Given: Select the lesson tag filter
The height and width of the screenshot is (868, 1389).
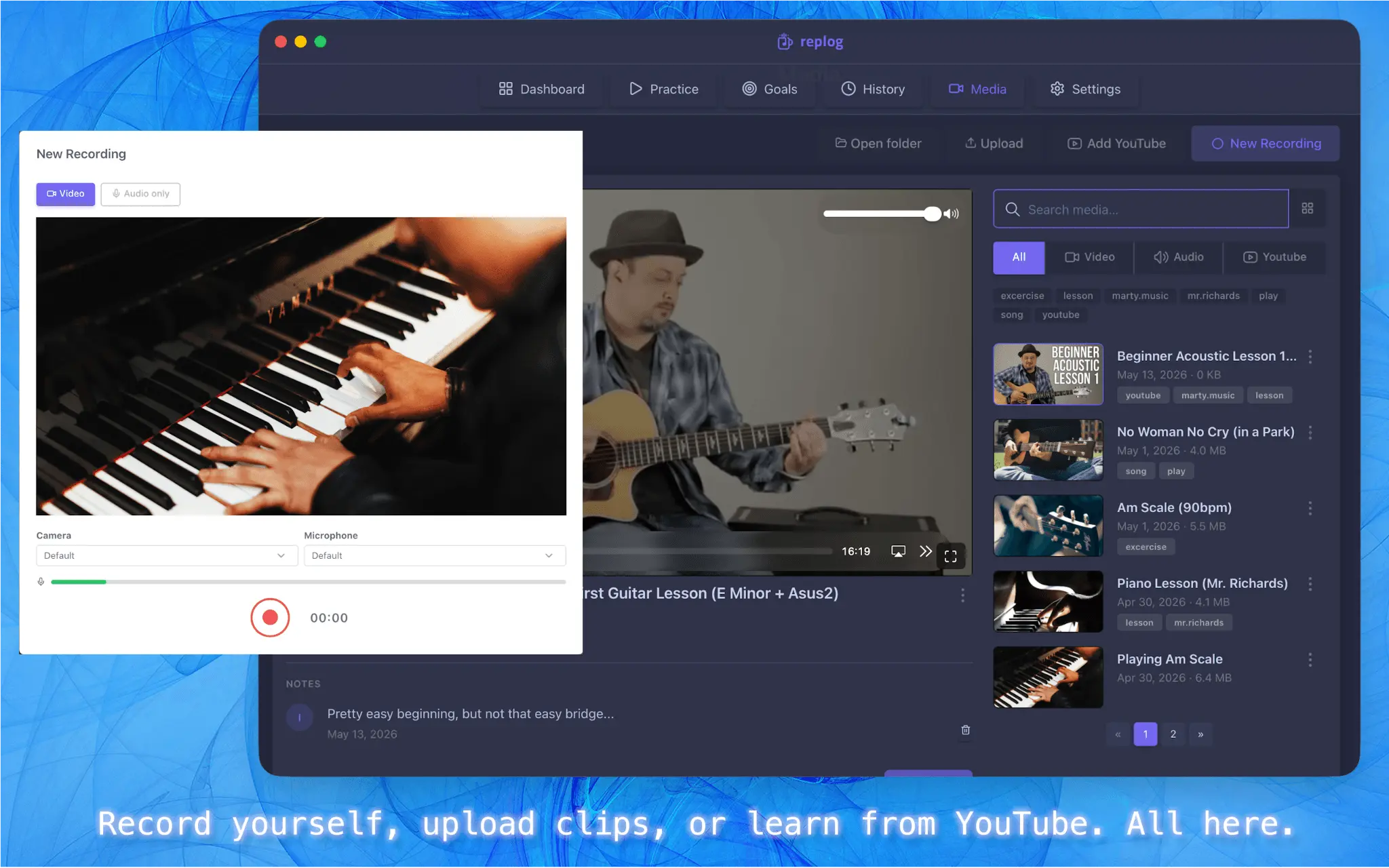Looking at the screenshot, I should [x=1078, y=296].
